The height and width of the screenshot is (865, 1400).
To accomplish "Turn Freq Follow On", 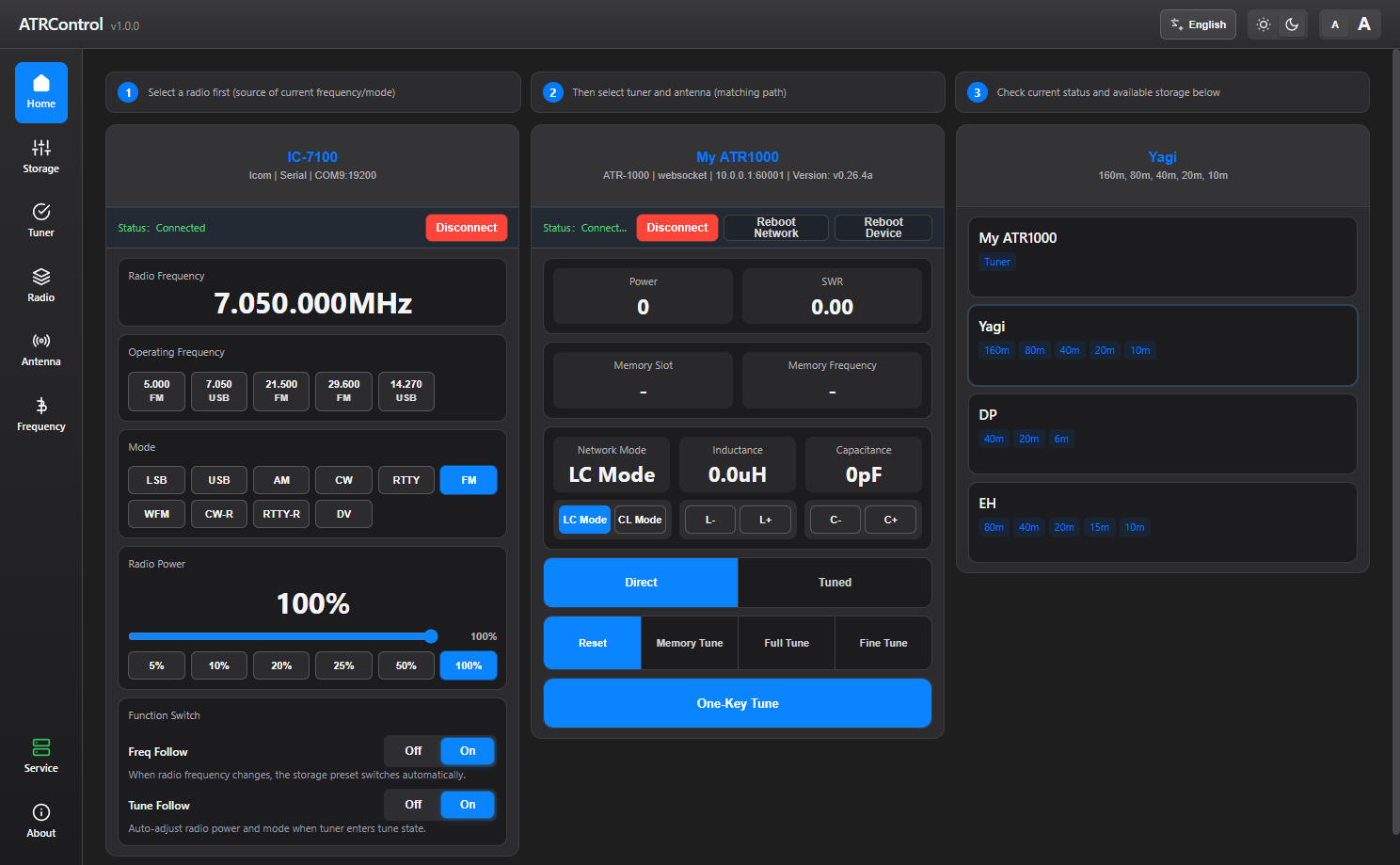I will [x=468, y=751].
